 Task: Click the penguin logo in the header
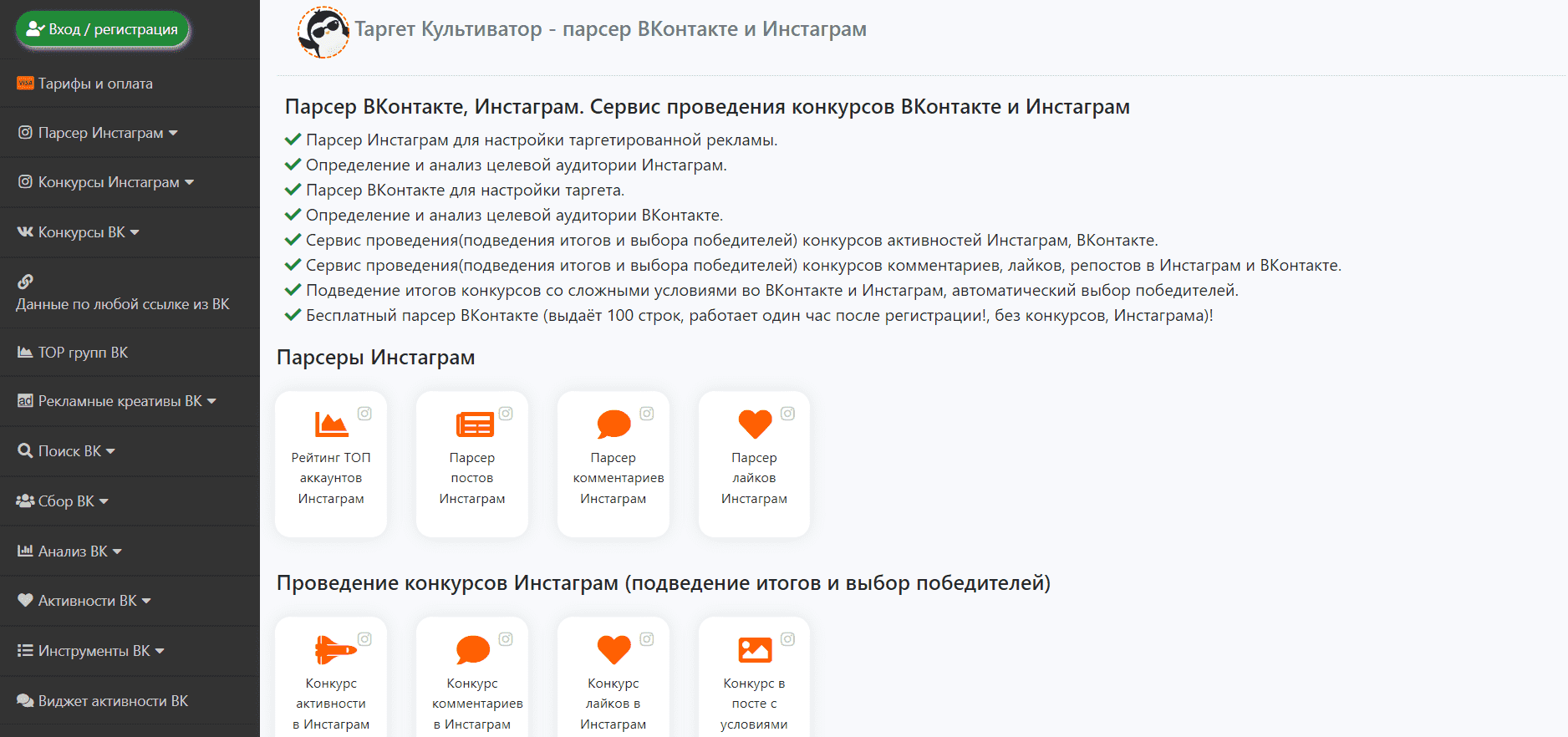click(323, 32)
